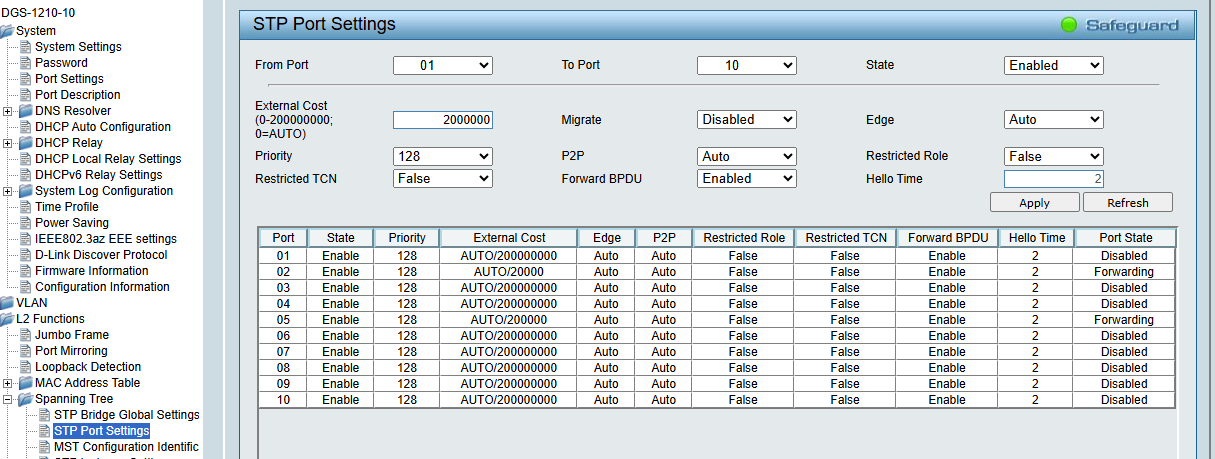Click the Apply button

1034,202
